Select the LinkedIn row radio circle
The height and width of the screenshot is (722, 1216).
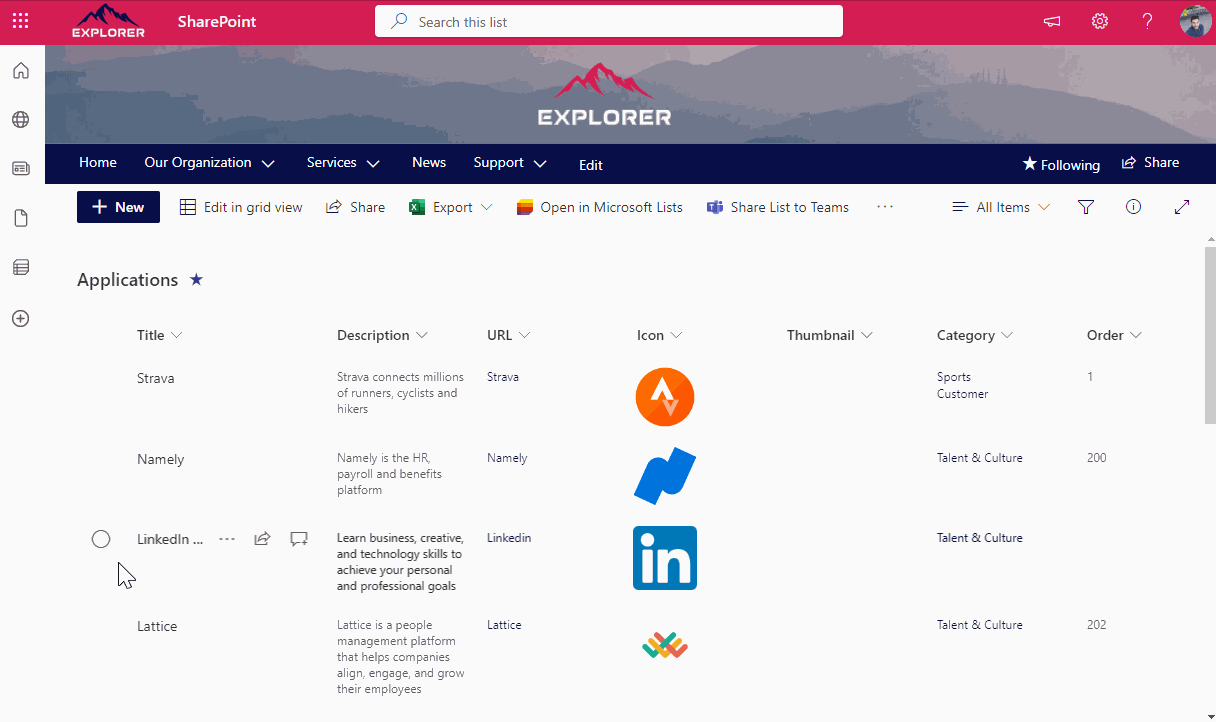pyautogui.click(x=101, y=539)
